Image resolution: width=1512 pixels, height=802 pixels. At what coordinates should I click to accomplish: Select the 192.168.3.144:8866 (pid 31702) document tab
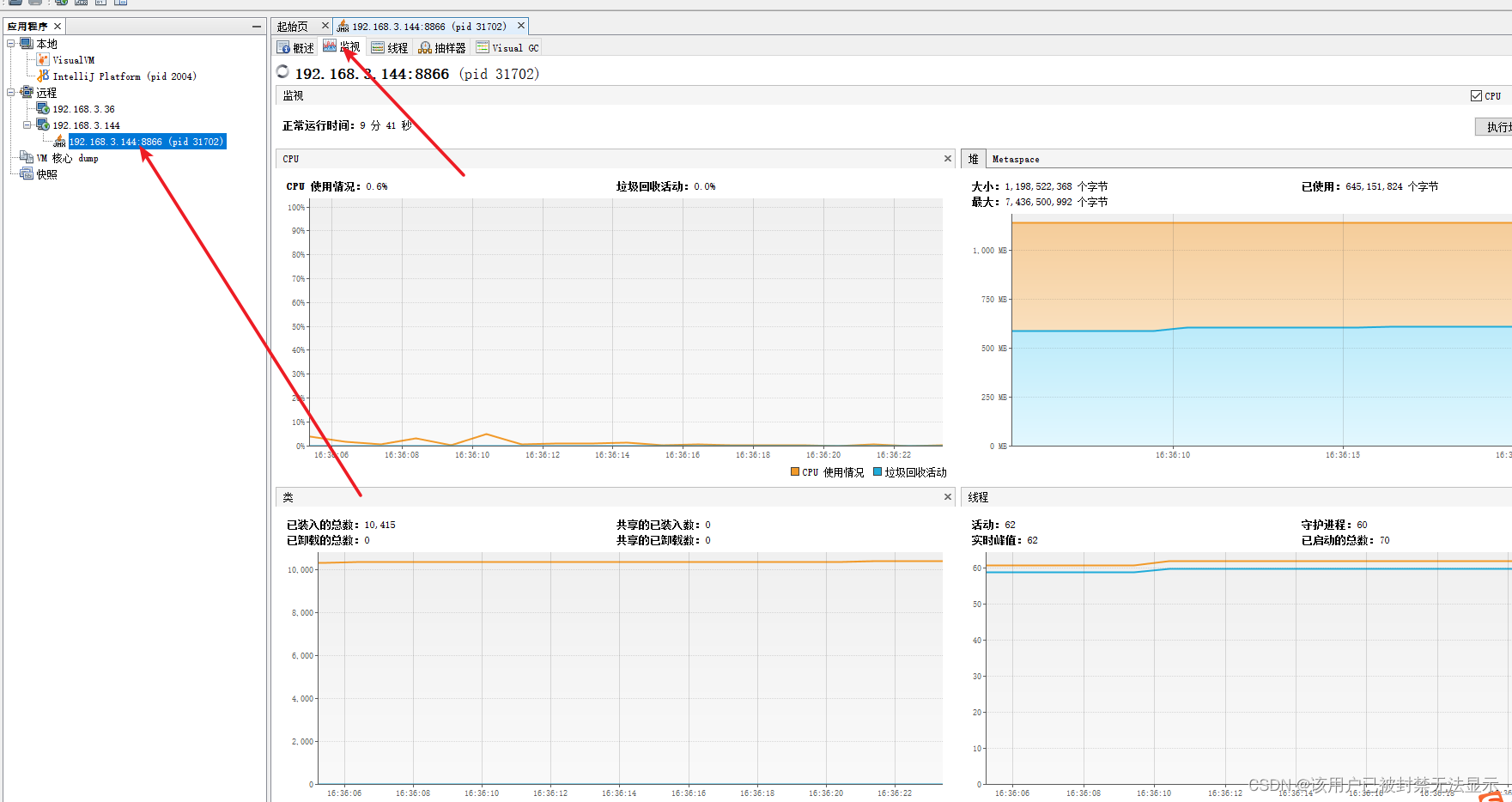429,27
